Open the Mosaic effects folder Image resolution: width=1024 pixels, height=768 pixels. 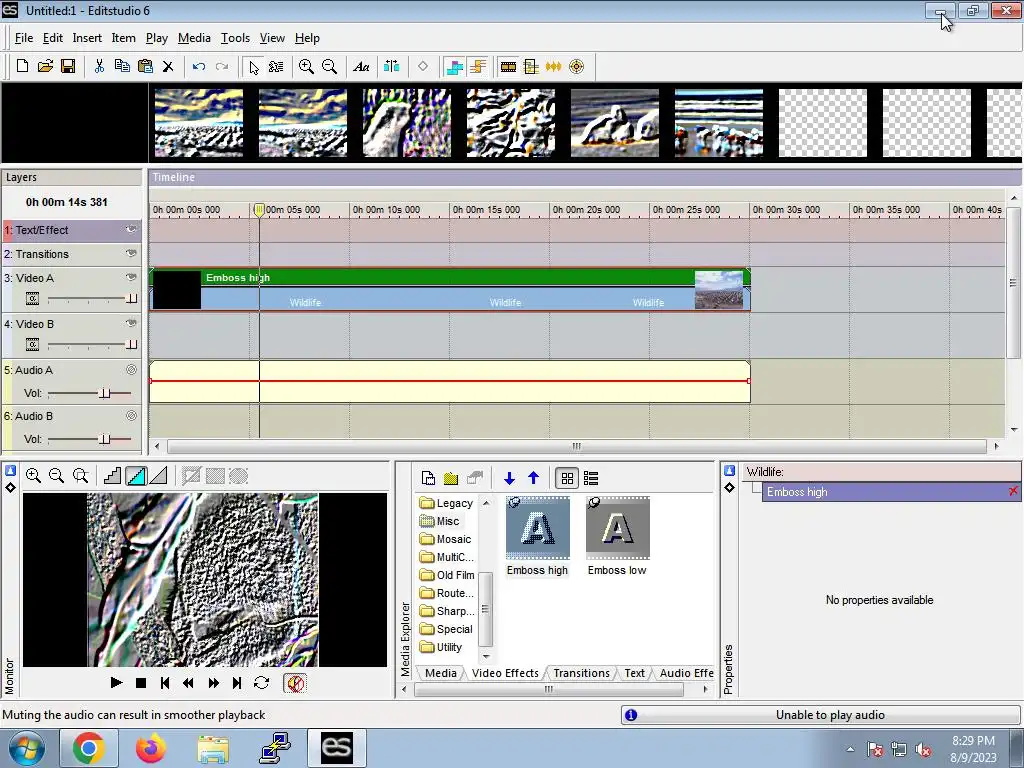[452, 539]
